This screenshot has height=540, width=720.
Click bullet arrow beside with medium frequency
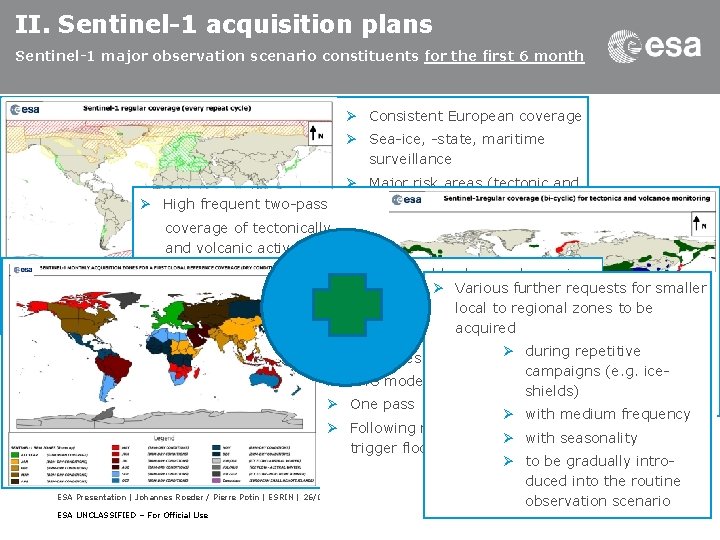click(508, 414)
